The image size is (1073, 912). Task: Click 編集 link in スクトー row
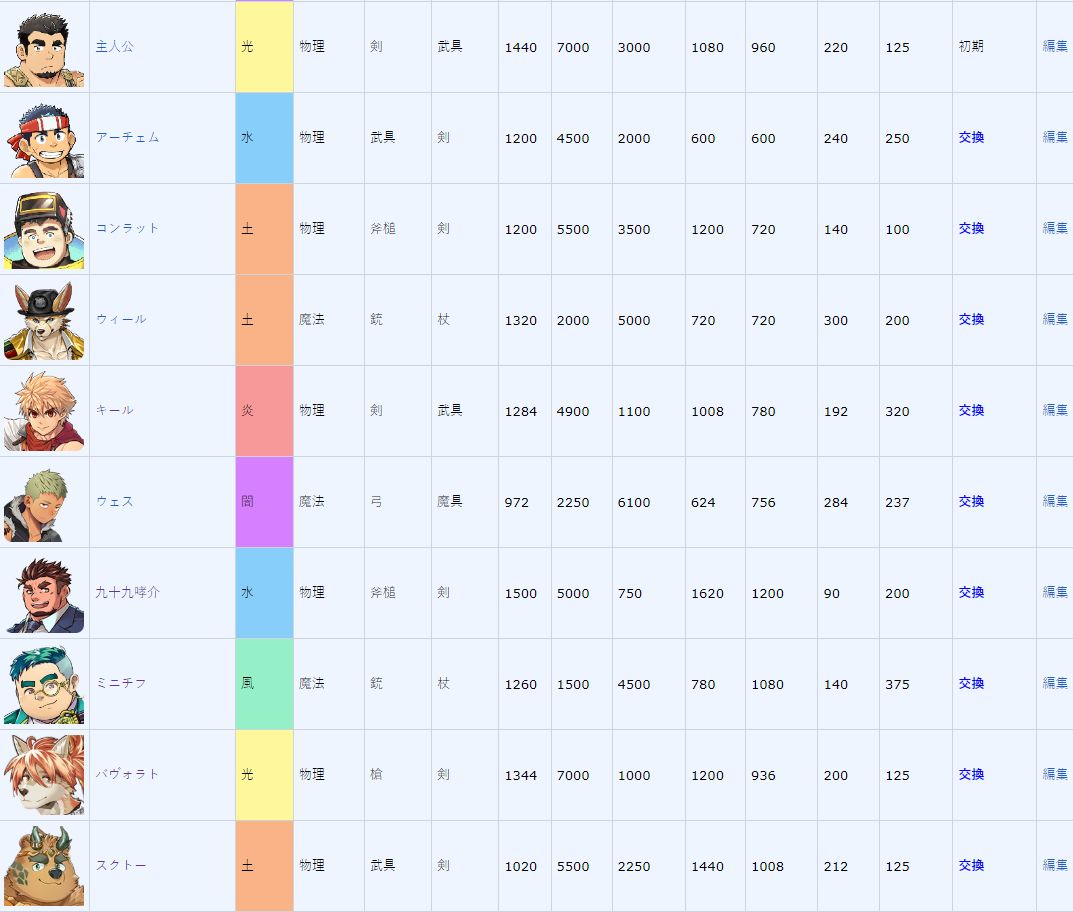click(x=1055, y=865)
